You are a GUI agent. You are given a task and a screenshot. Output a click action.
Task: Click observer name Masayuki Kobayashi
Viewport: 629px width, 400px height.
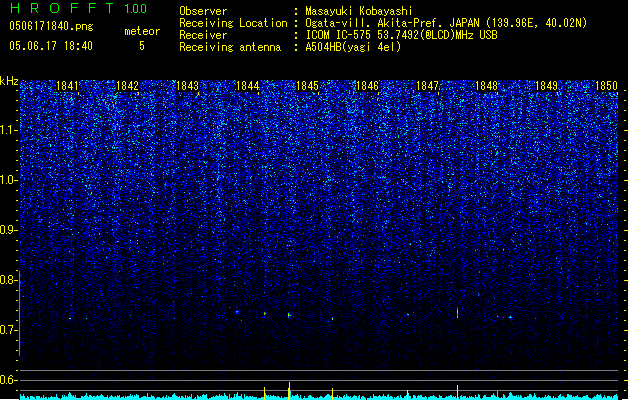tap(359, 11)
